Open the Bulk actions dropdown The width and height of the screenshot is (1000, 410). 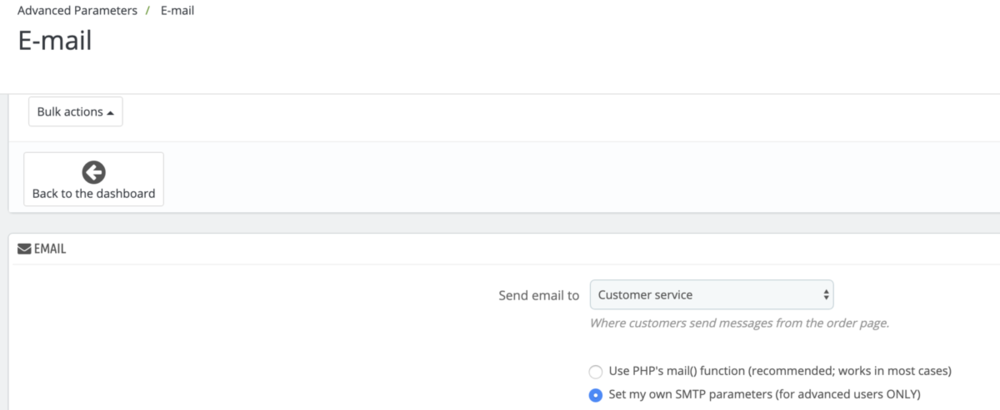[x=75, y=112]
